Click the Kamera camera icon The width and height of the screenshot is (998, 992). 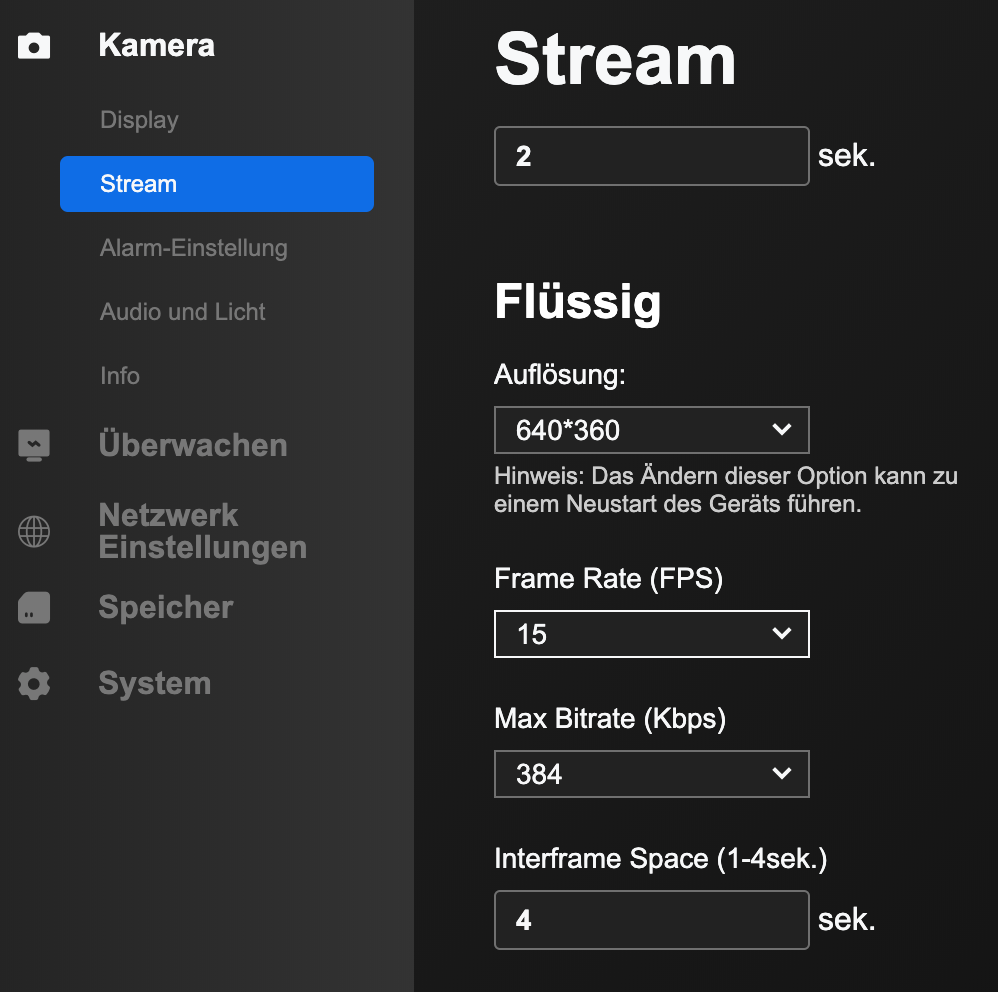coord(34,45)
